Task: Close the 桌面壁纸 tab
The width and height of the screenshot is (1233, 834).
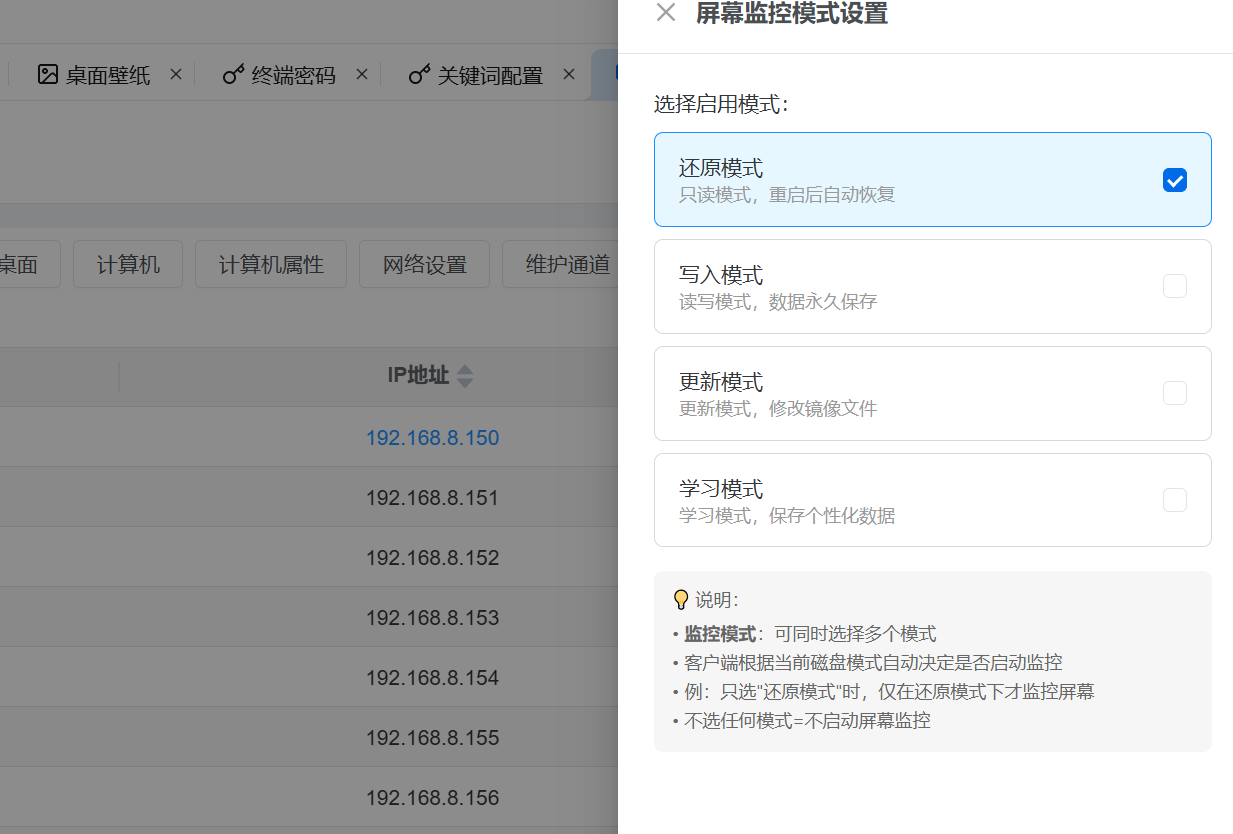Action: tap(176, 74)
